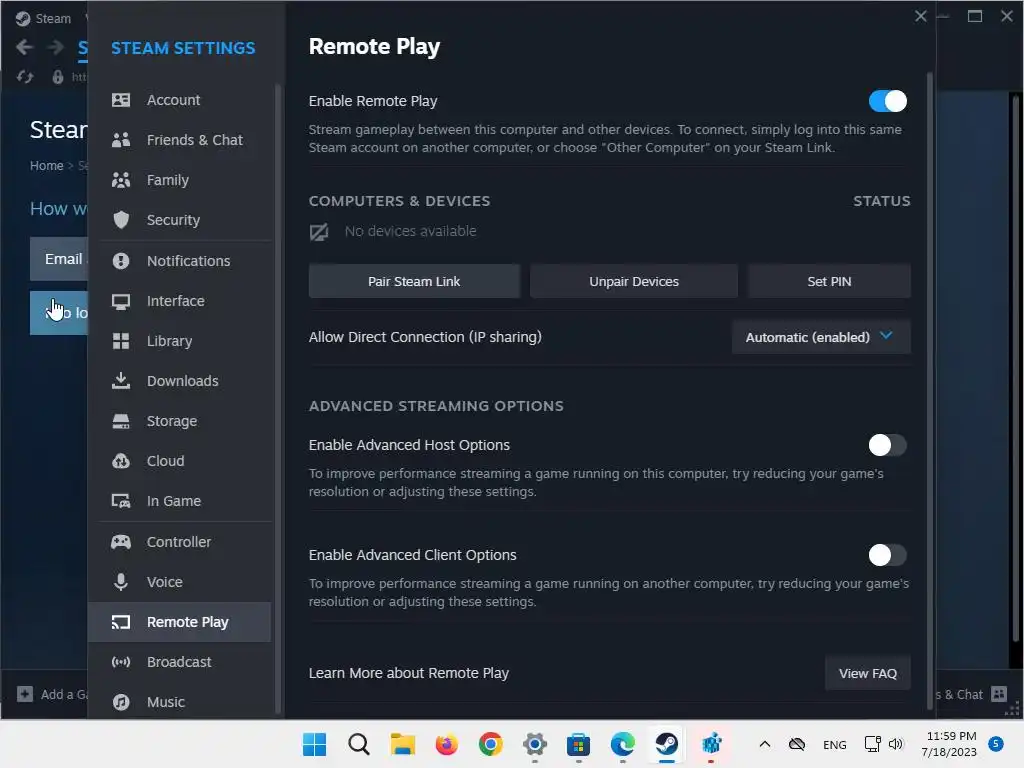Screen dimensions: 1024x768
Task: Click the Steam forward arrow
Action: (x=56, y=47)
